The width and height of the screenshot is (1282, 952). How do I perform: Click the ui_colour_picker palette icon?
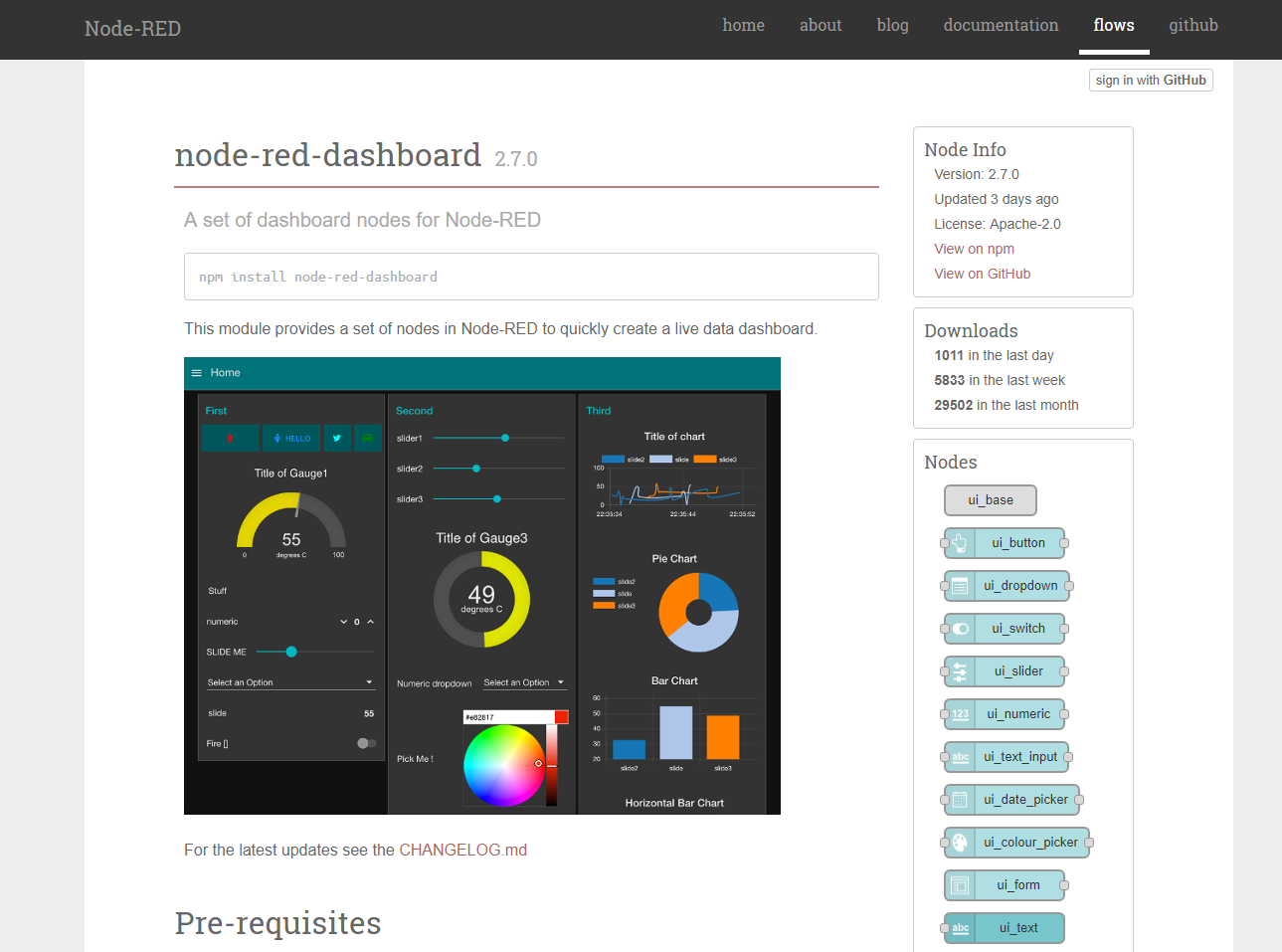click(959, 843)
